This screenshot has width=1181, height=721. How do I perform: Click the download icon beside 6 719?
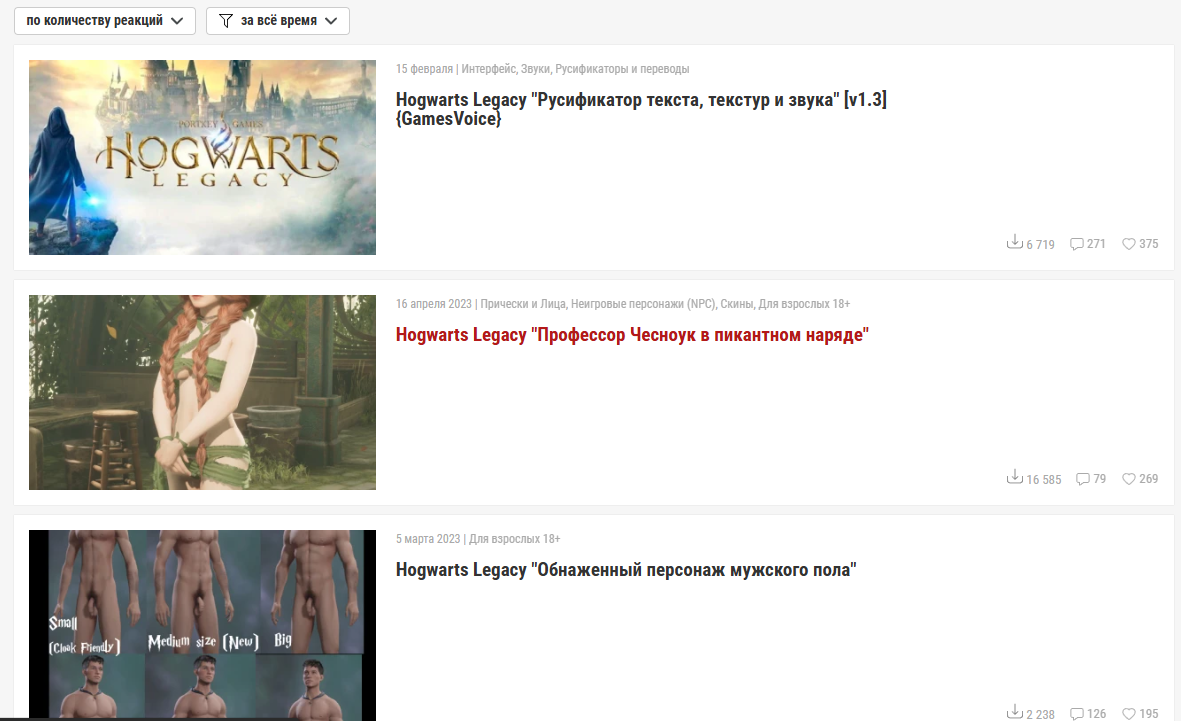(x=1015, y=242)
